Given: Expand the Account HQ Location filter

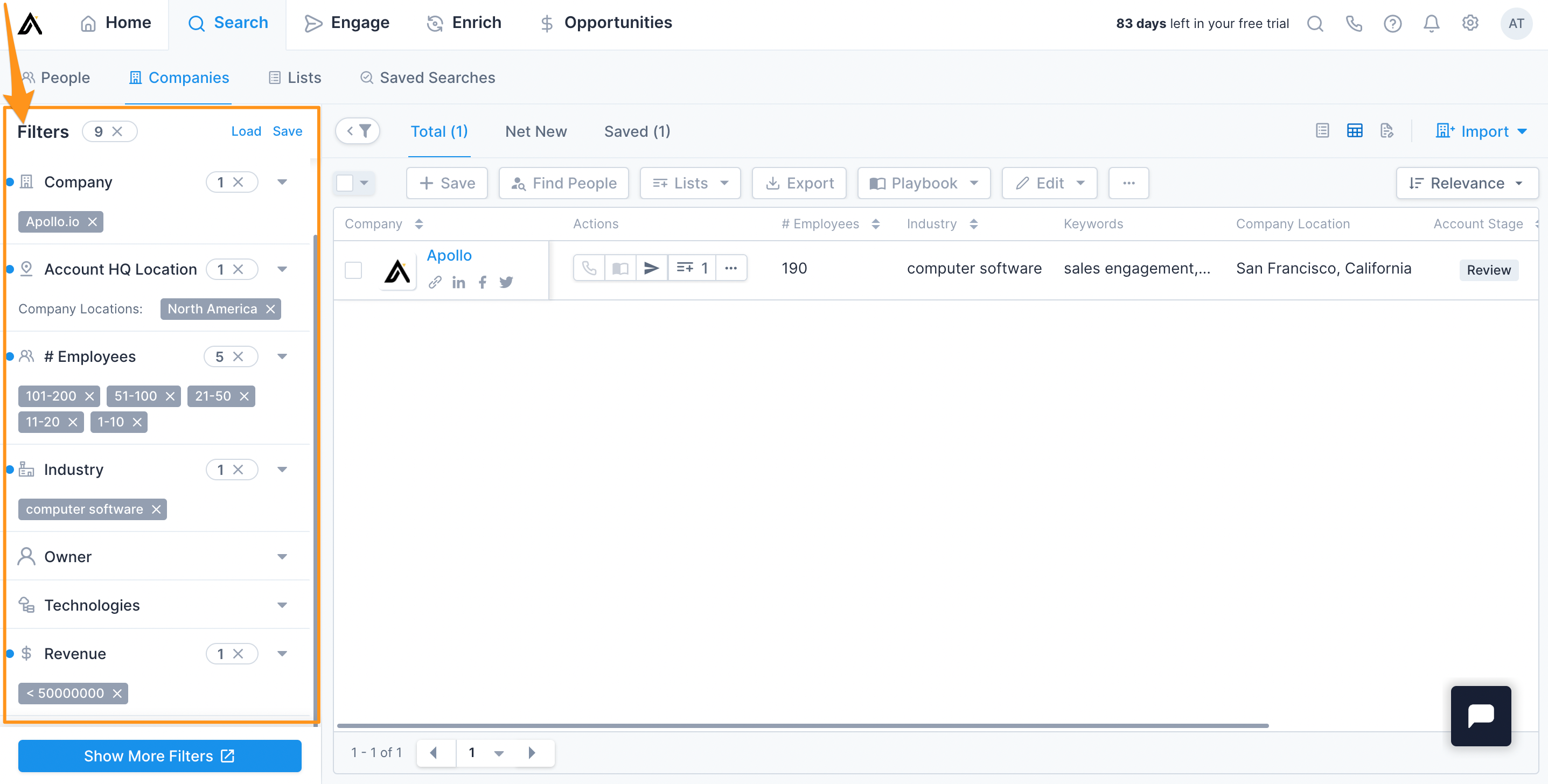Looking at the screenshot, I should click(x=282, y=269).
